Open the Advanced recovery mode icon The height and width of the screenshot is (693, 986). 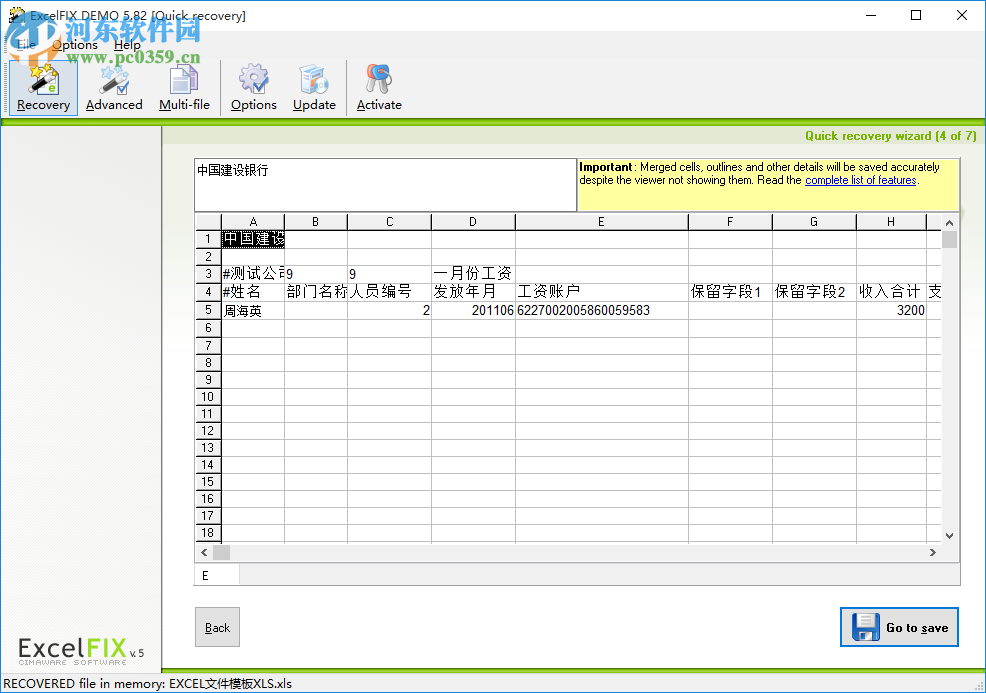[113, 87]
